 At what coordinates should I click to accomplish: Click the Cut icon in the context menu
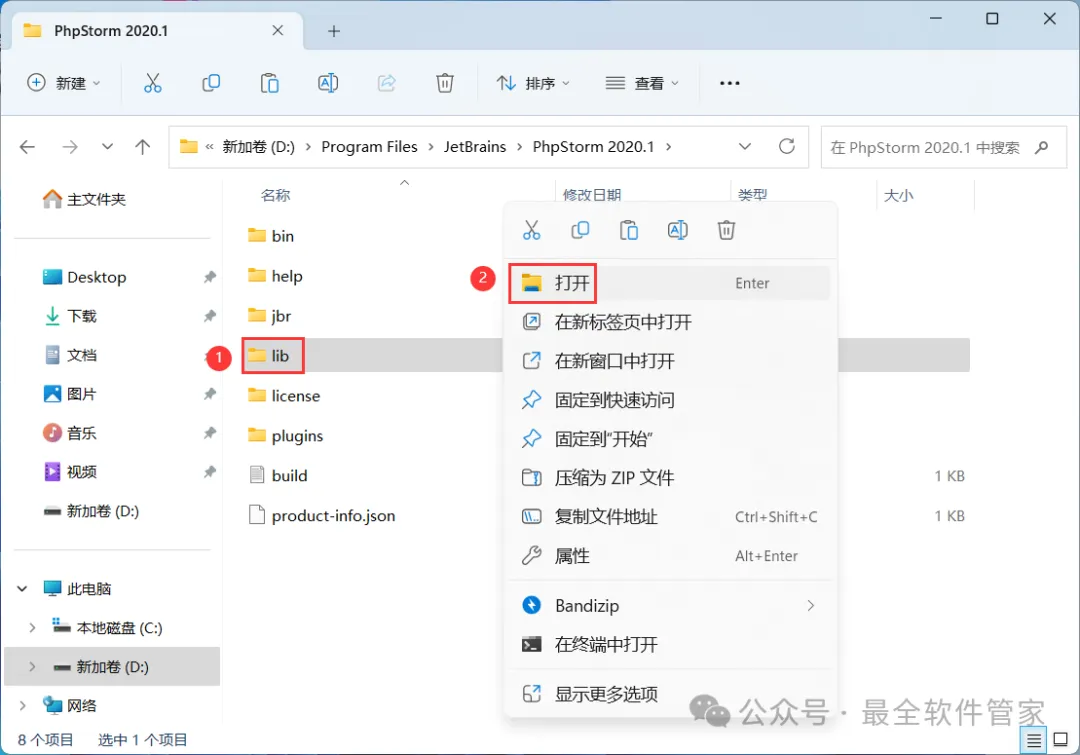click(532, 230)
